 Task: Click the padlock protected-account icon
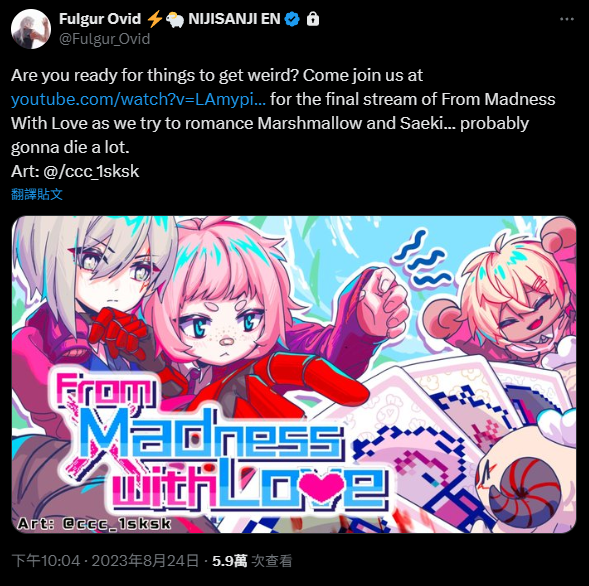point(313,19)
